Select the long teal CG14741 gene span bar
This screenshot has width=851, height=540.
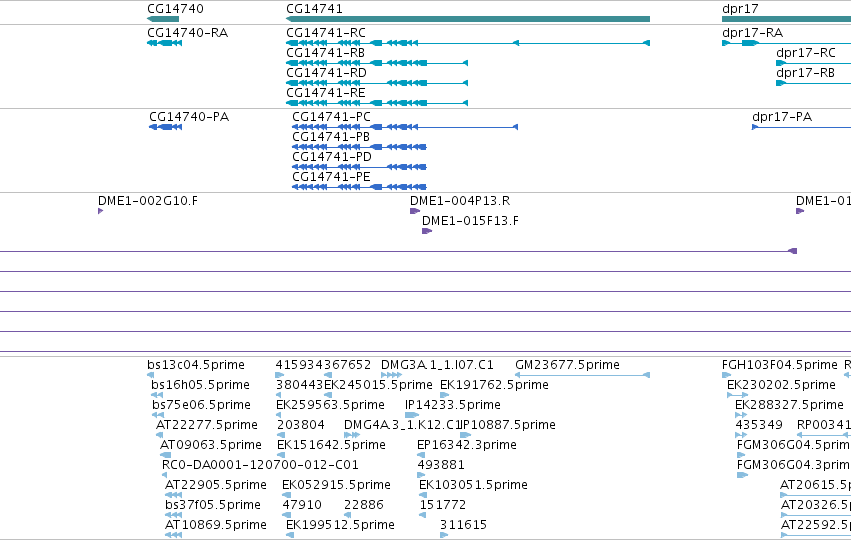coord(468,19)
